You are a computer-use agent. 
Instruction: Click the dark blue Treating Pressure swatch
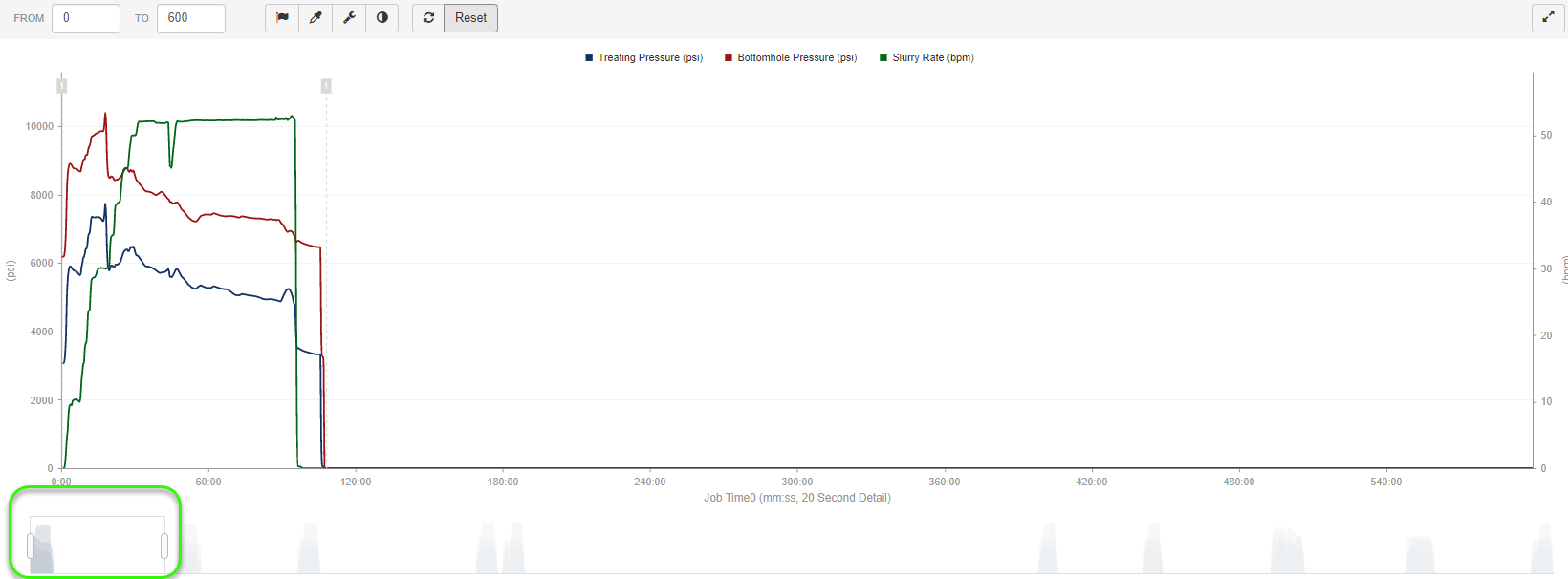click(589, 57)
